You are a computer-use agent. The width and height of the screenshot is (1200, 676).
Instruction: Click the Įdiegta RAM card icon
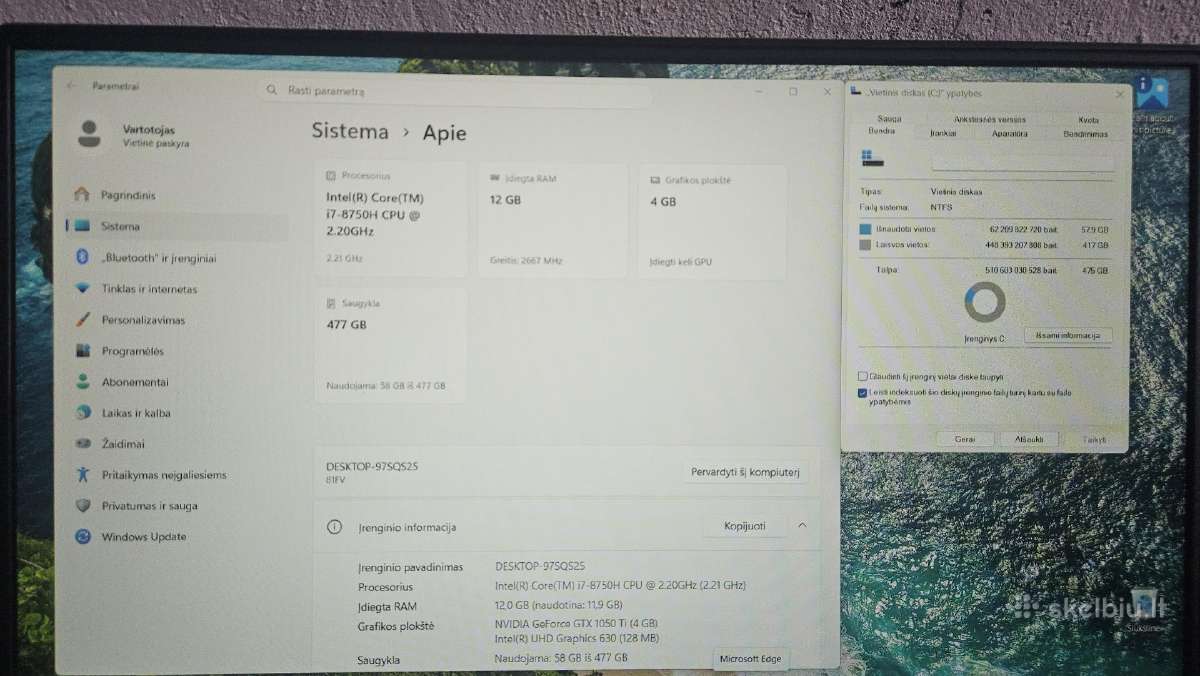[495, 178]
